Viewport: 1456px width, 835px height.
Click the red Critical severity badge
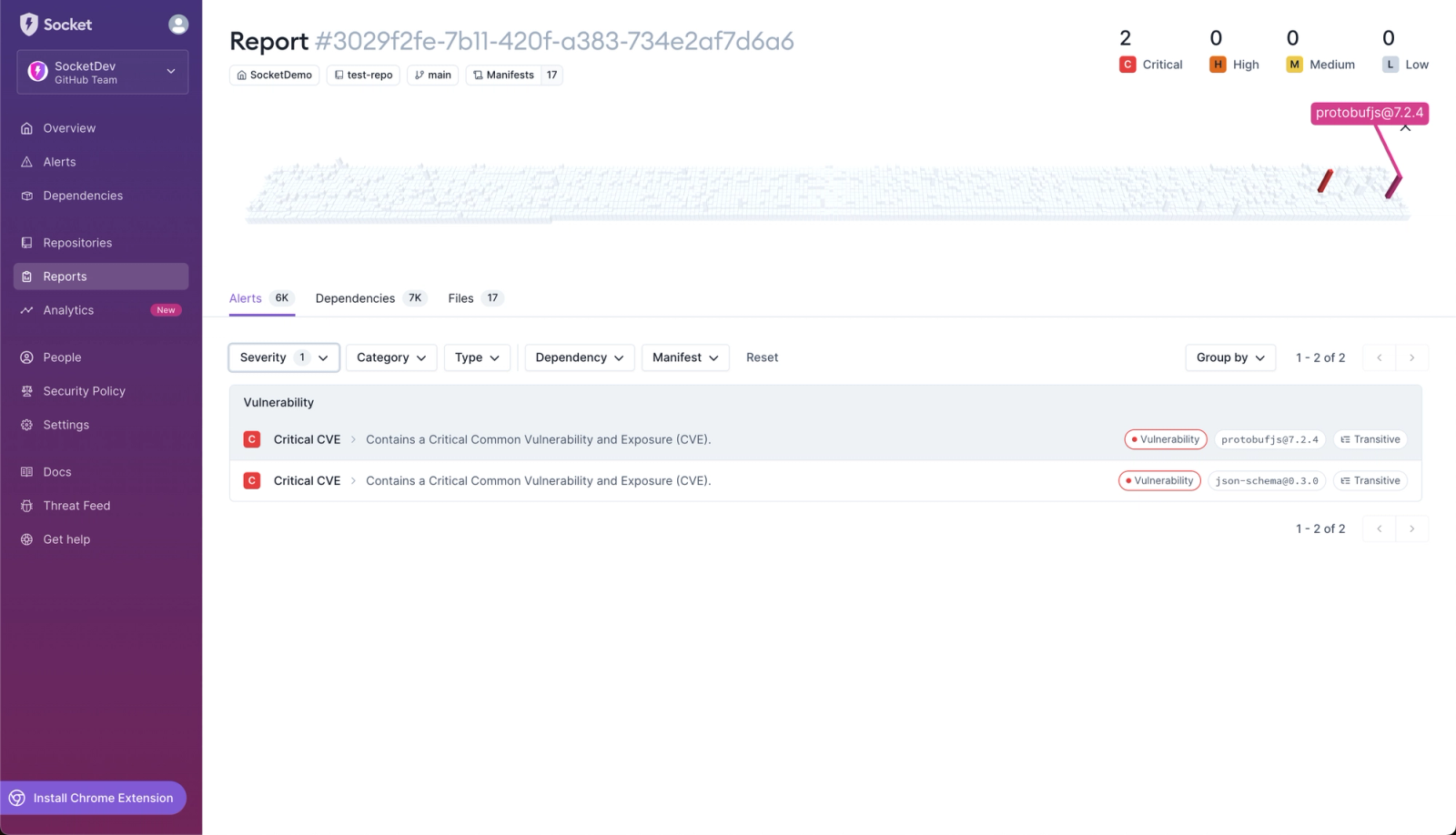tap(1127, 65)
